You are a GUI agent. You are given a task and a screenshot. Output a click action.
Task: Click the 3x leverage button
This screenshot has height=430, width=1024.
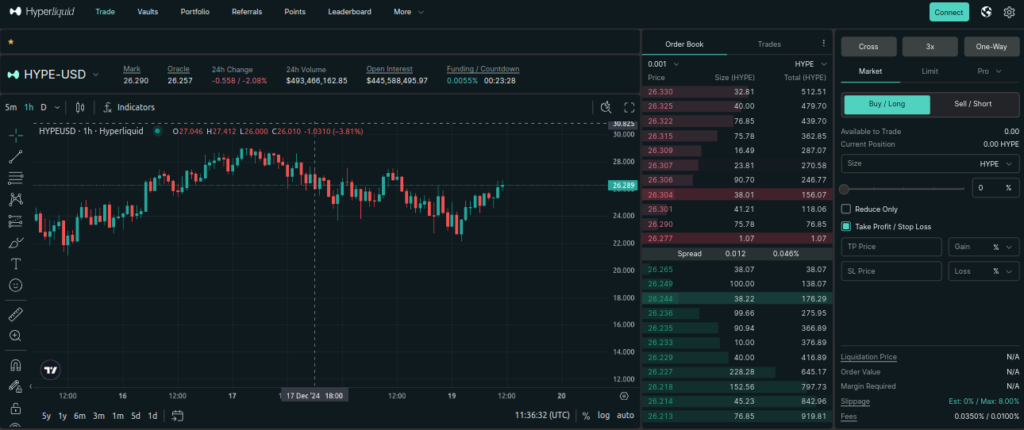tap(929, 46)
